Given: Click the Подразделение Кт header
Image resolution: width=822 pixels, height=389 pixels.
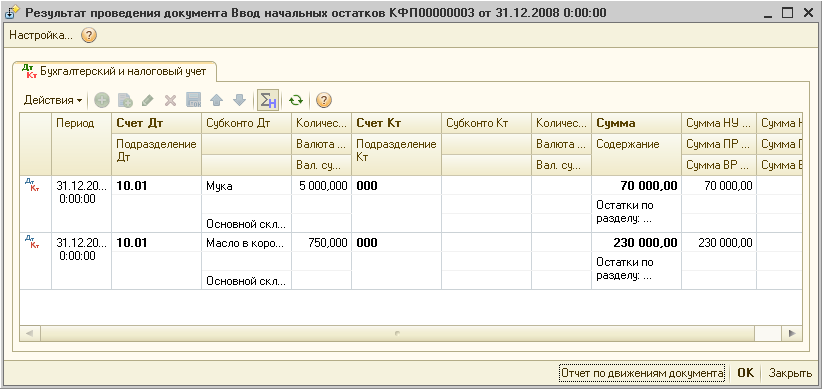Looking at the screenshot, I should (397, 154).
